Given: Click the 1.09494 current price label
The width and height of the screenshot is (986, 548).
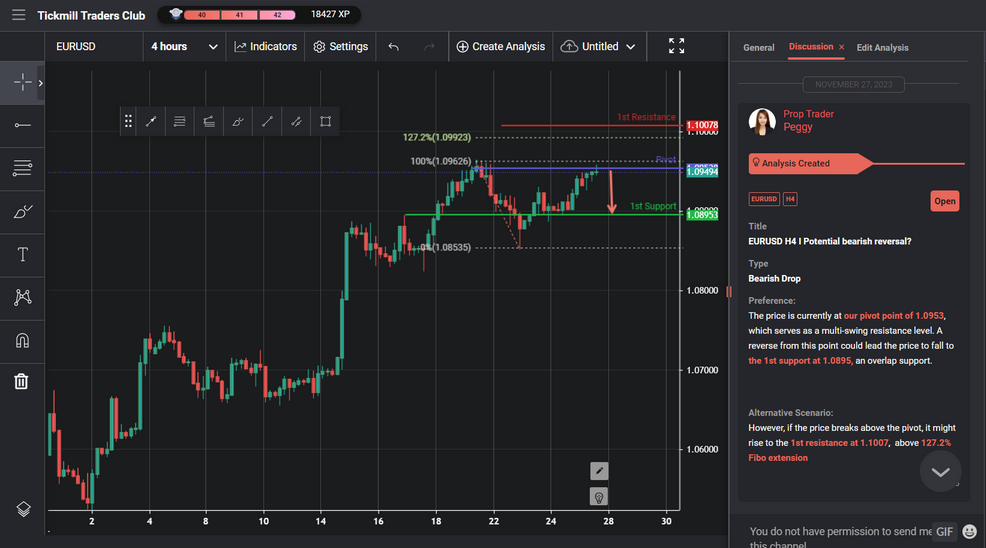Looking at the screenshot, I should coord(702,172).
